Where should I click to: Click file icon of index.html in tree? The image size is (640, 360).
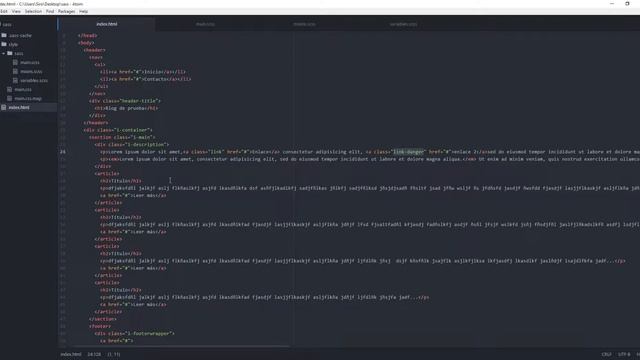[x=4, y=107]
